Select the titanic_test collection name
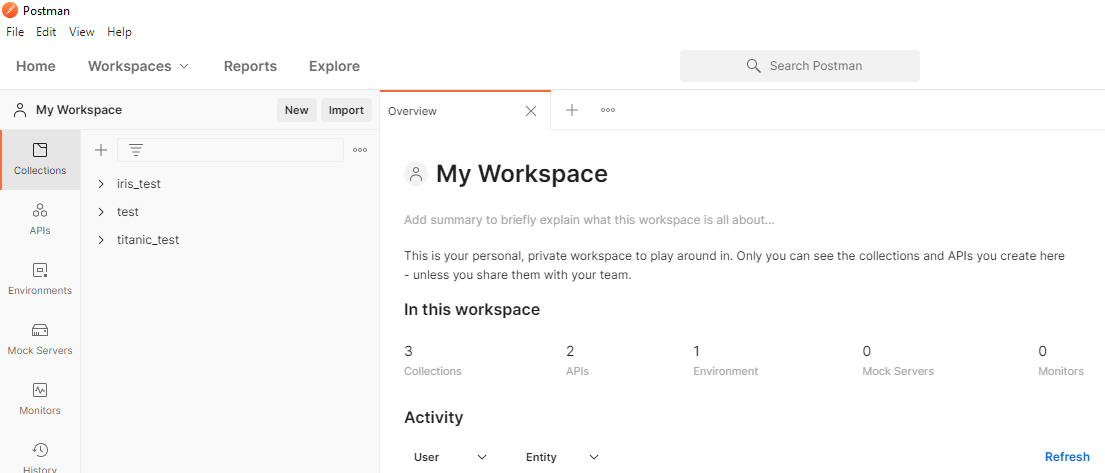Screen dimensions: 1105x473 (x=148, y=240)
